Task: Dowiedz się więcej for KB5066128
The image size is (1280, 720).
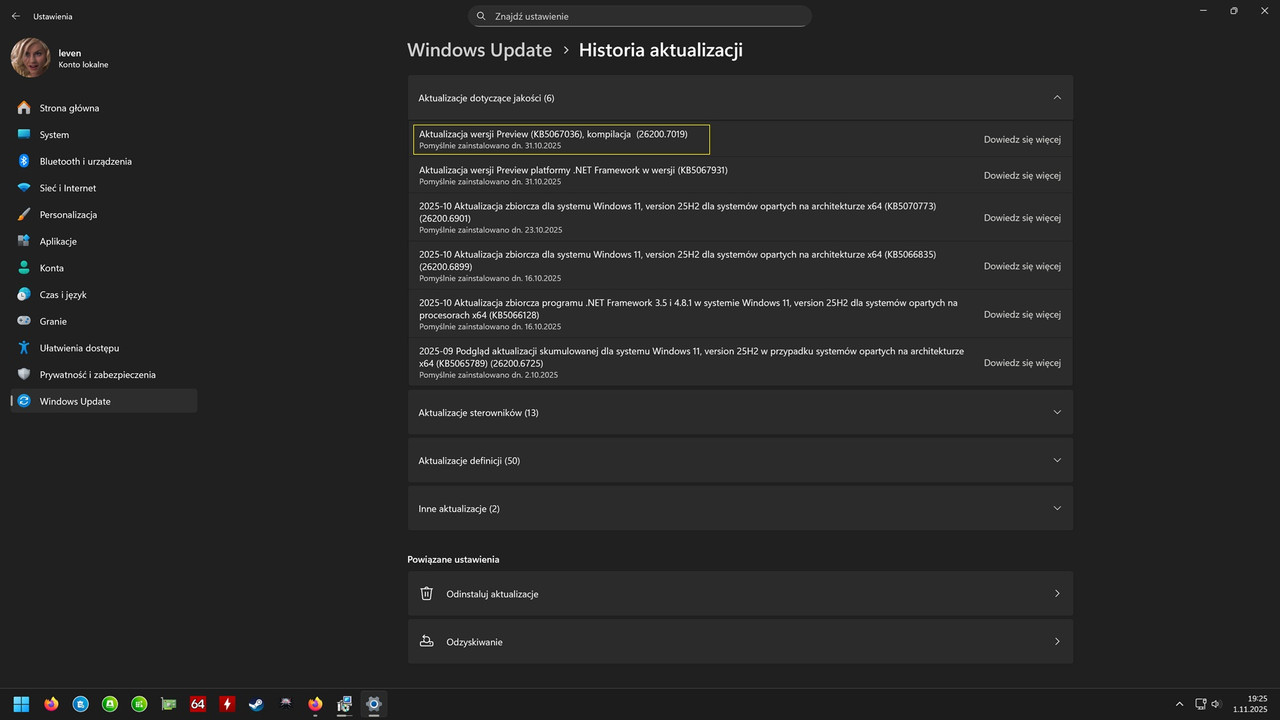Action: click(x=1022, y=314)
